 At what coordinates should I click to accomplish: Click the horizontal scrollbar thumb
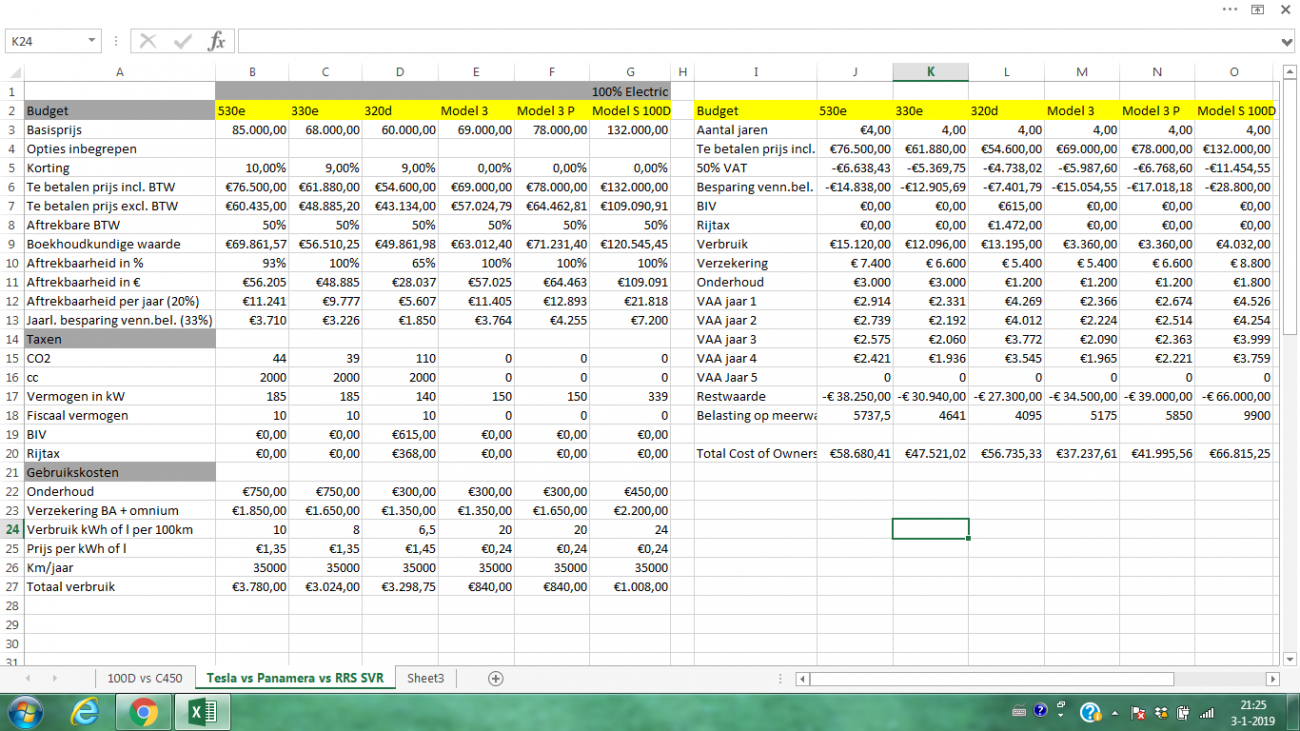[x=991, y=679]
